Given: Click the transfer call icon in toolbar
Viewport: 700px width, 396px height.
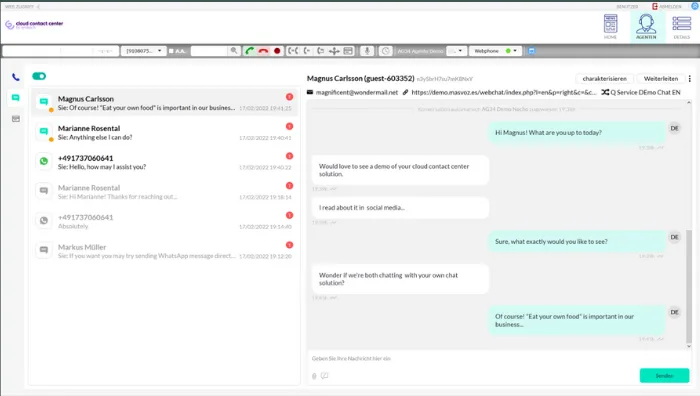Looking at the screenshot, I should click(x=307, y=51).
